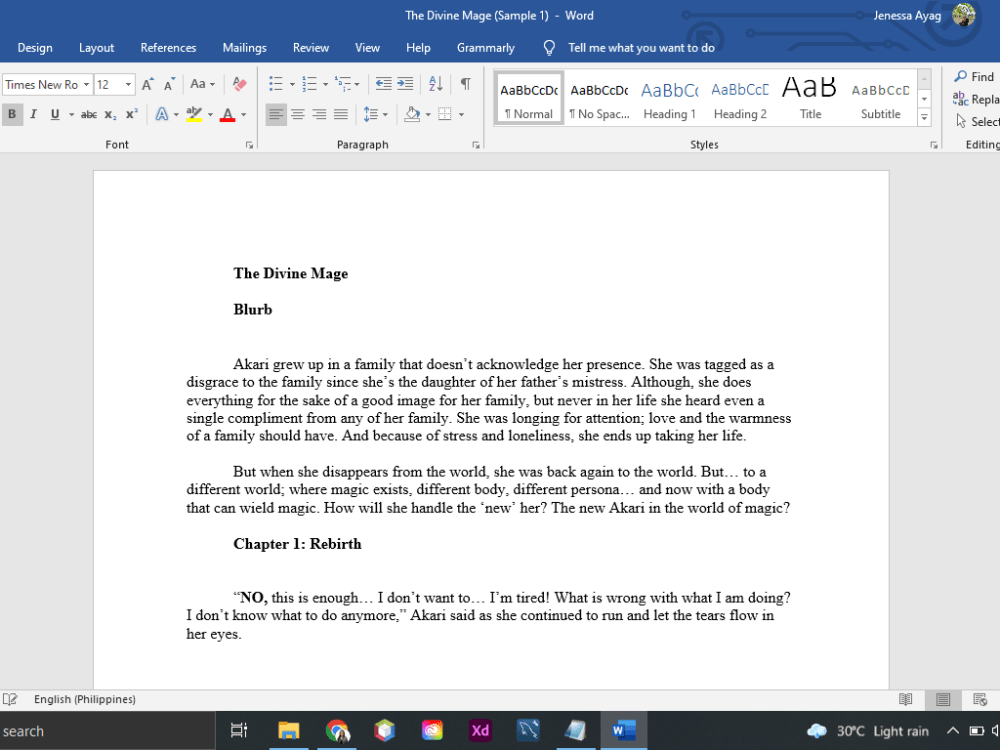Open the Layout tab

click(96, 48)
